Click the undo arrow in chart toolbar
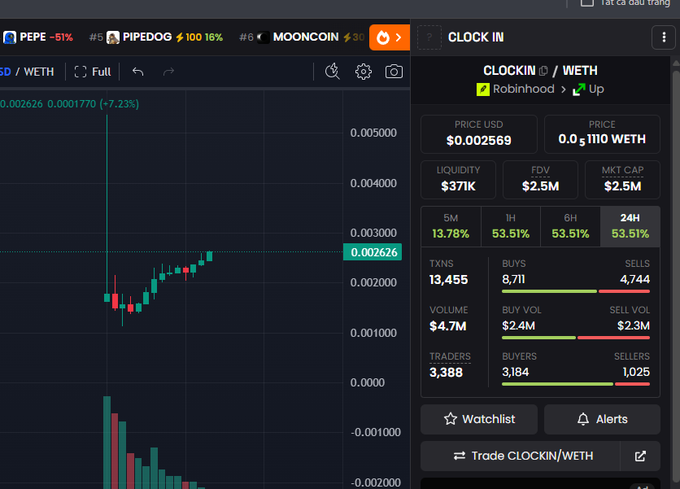The image size is (680, 489). point(138,72)
